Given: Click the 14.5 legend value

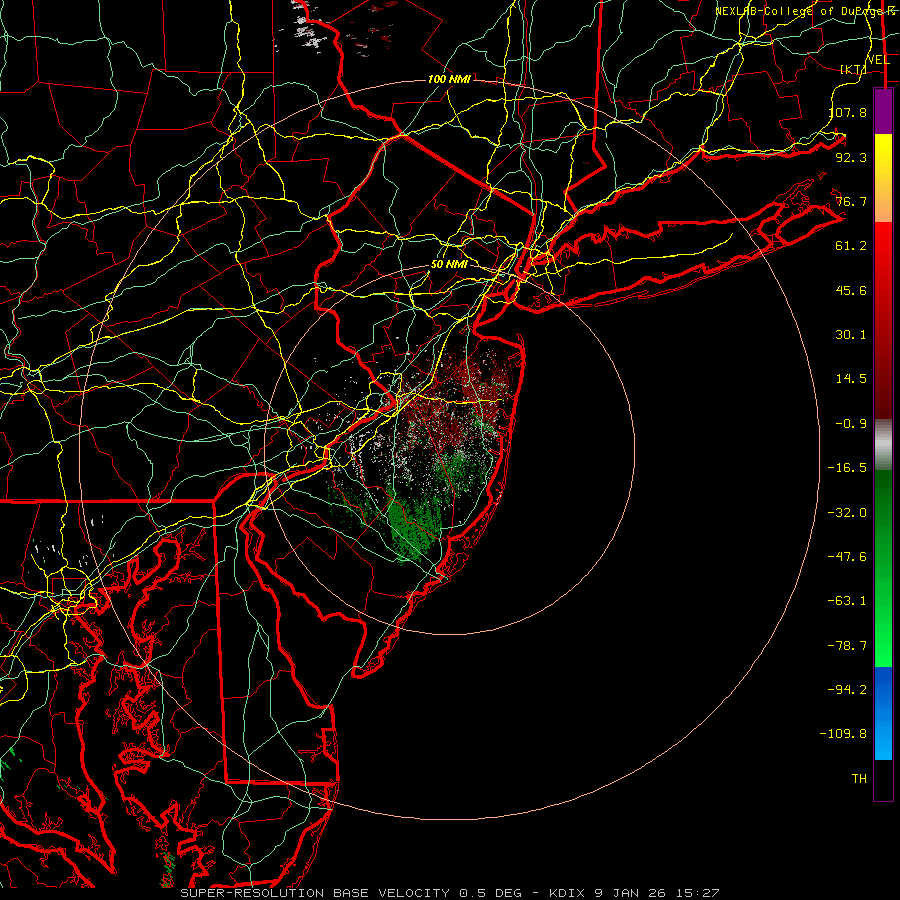Looking at the screenshot, I should 851,379.
